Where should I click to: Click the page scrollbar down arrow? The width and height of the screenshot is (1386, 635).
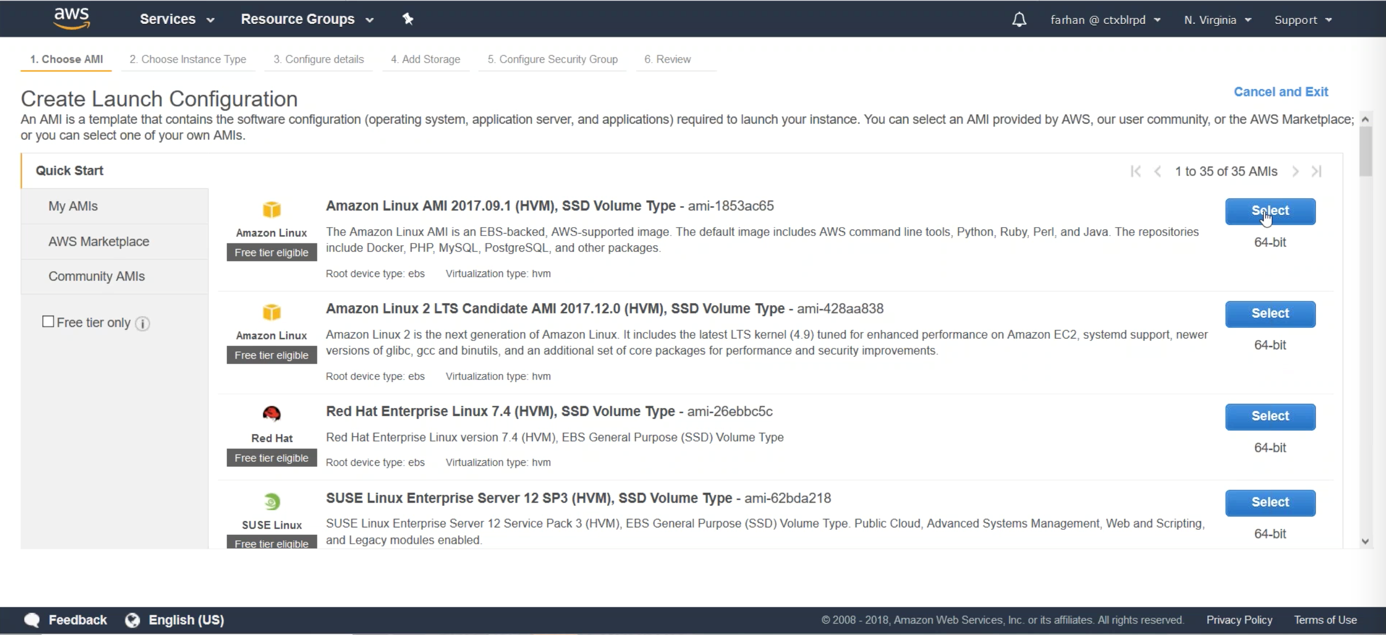[1365, 541]
